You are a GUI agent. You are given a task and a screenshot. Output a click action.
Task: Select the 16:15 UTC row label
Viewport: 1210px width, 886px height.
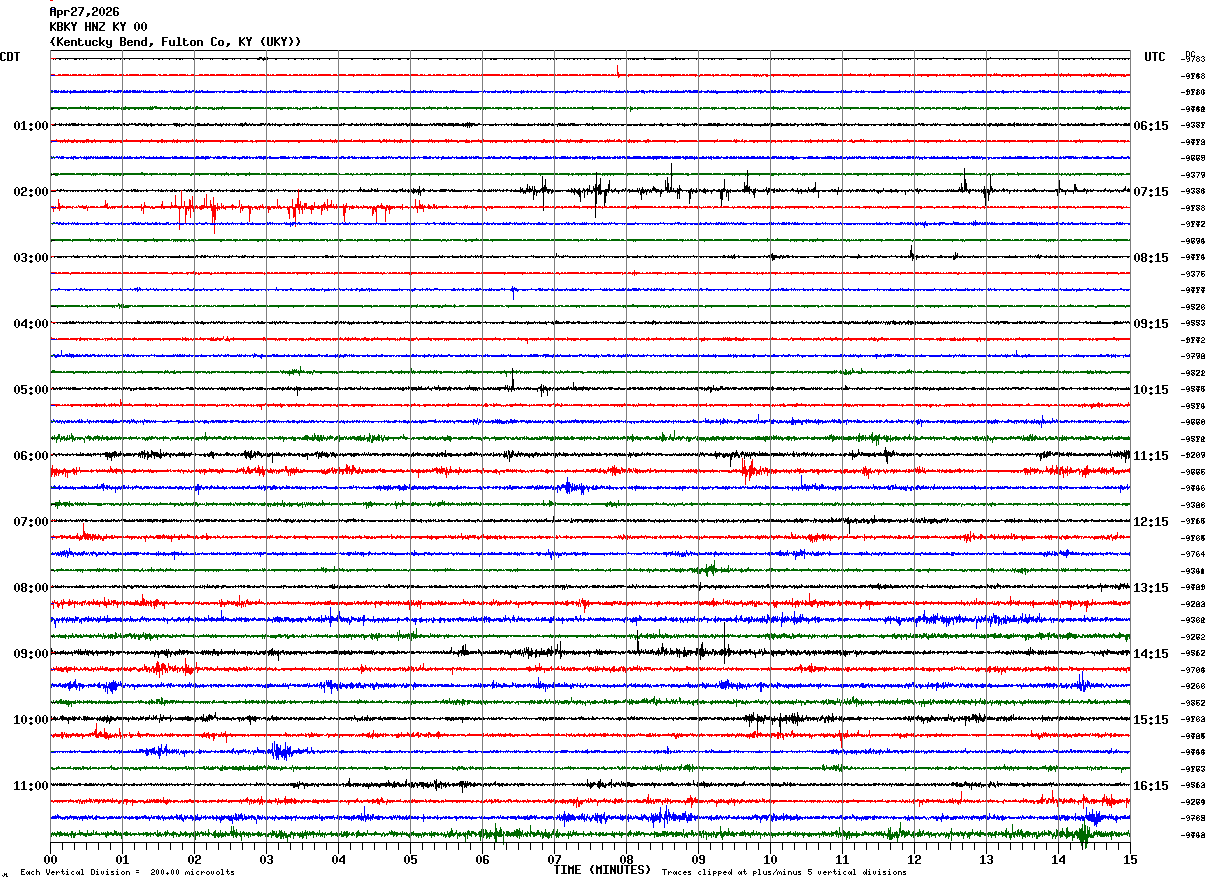[x=1151, y=785]
